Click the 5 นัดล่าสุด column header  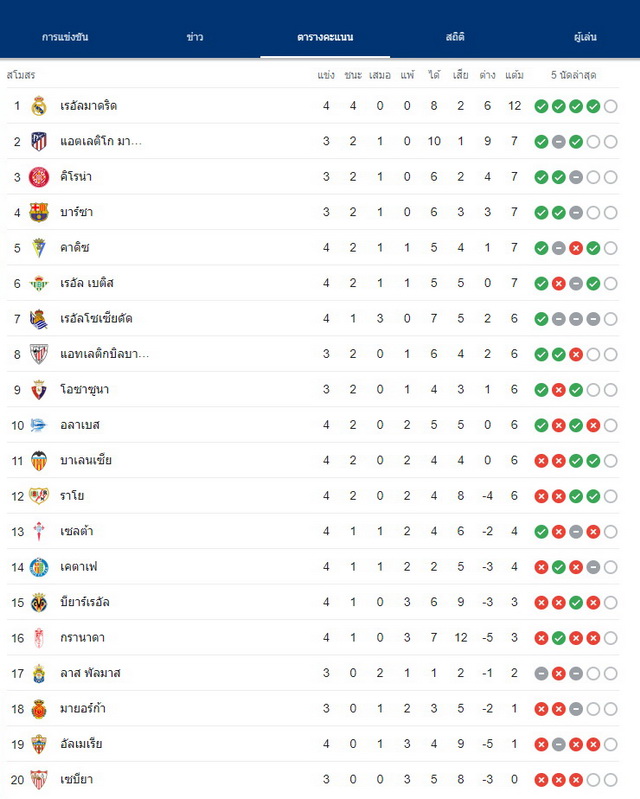573,75
